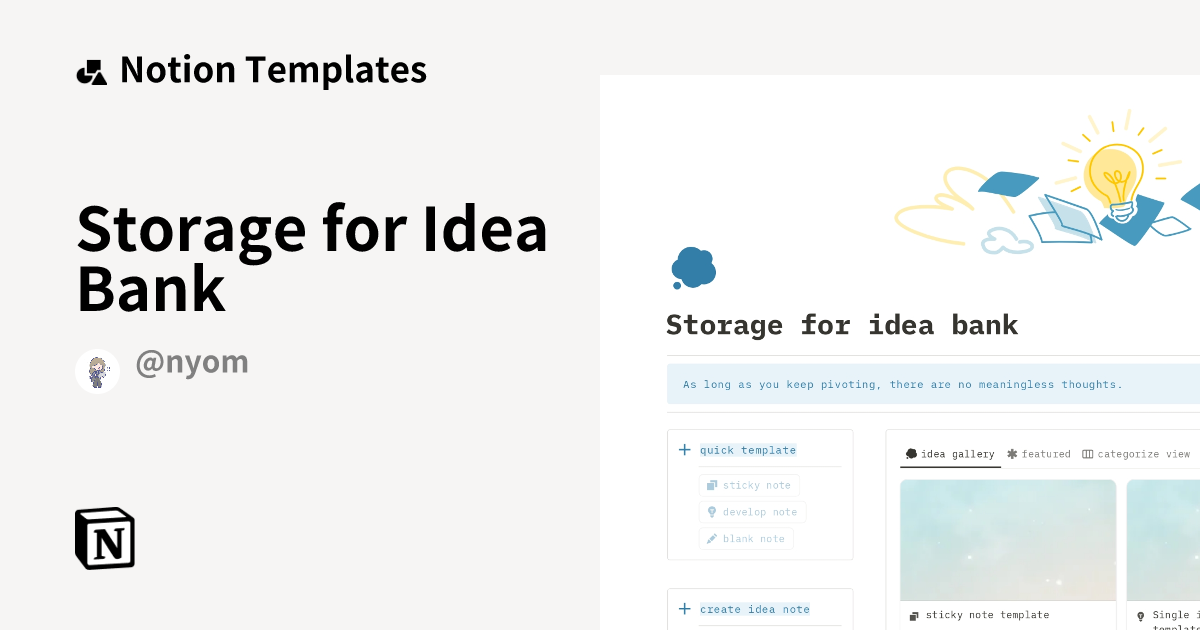Click the sticky note icon in quick template
The image size is (1200, 630).
tap(712, 485)
